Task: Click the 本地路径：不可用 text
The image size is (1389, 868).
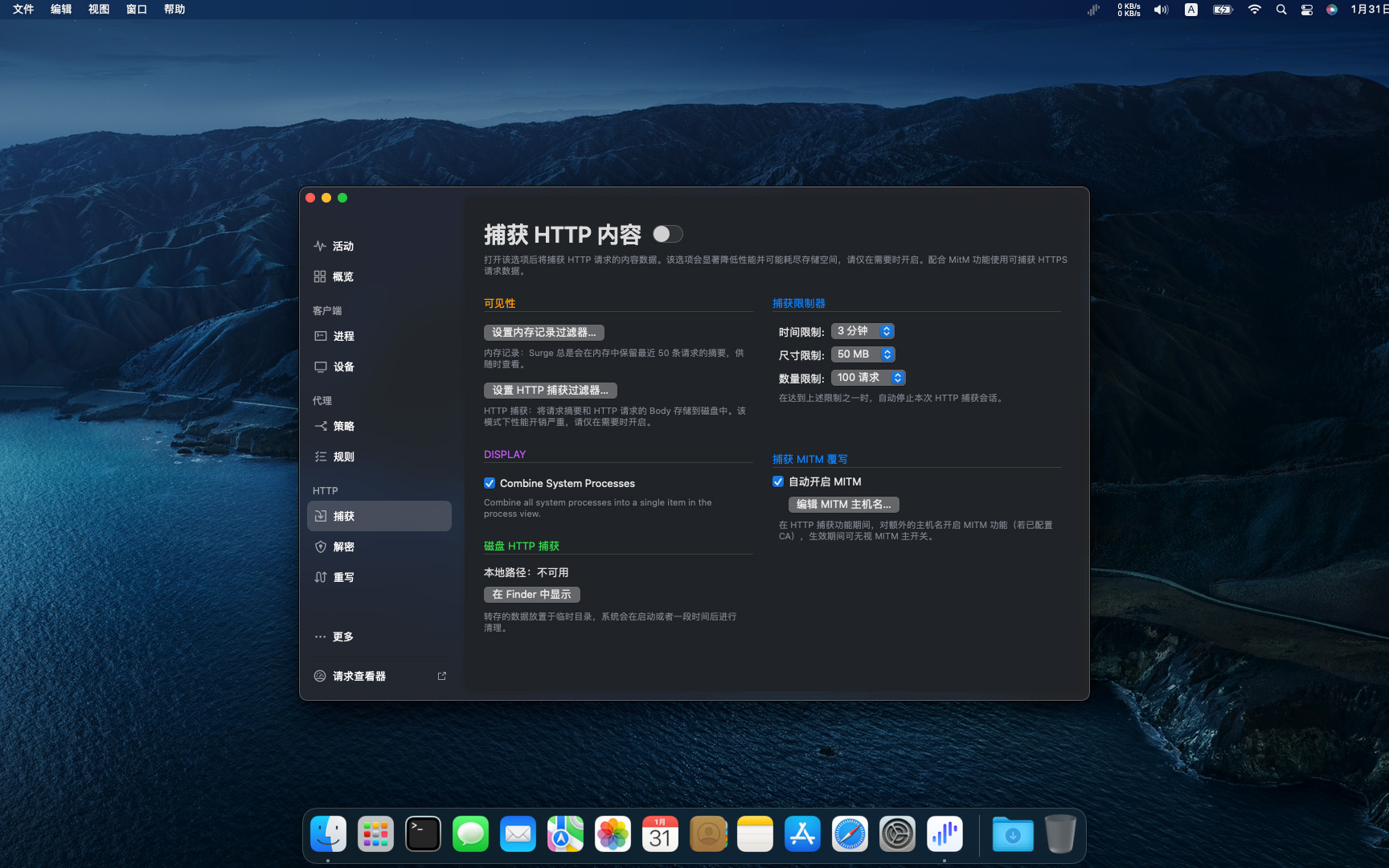Action: 526,572
